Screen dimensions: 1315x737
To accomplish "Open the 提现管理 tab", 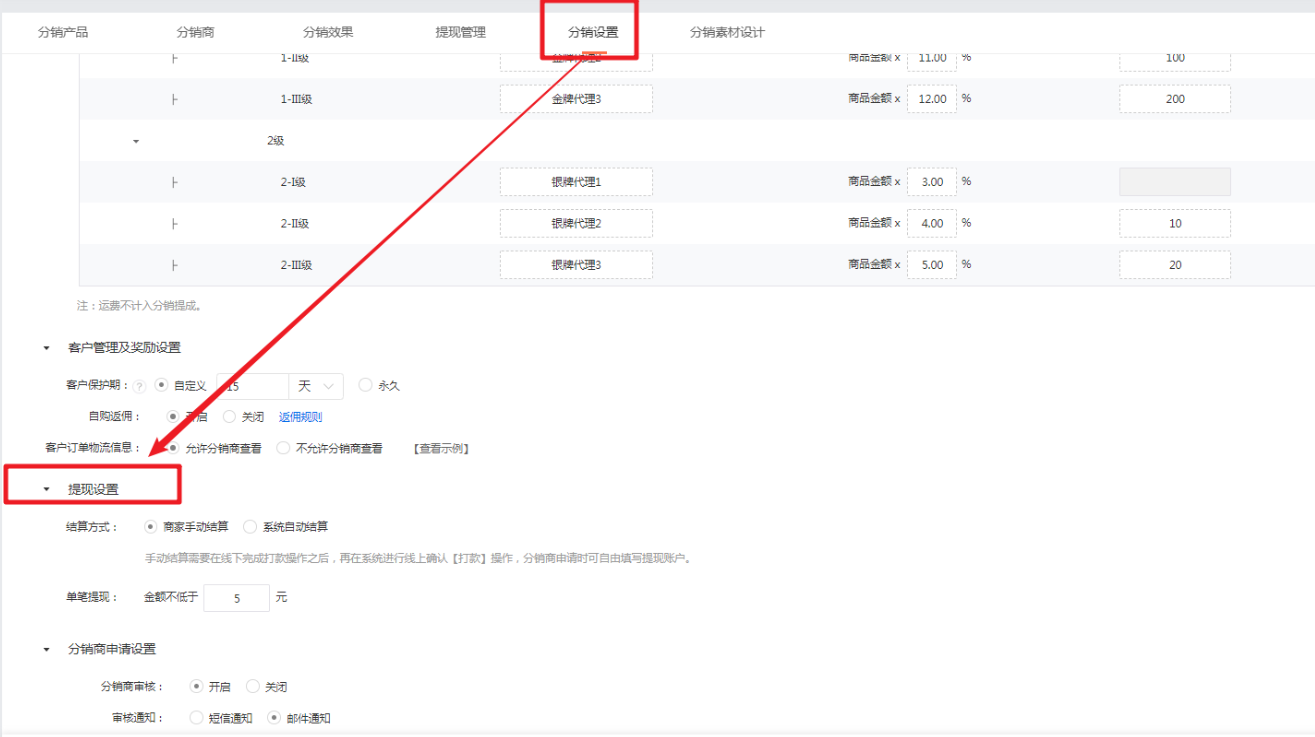I will [460, 32].
